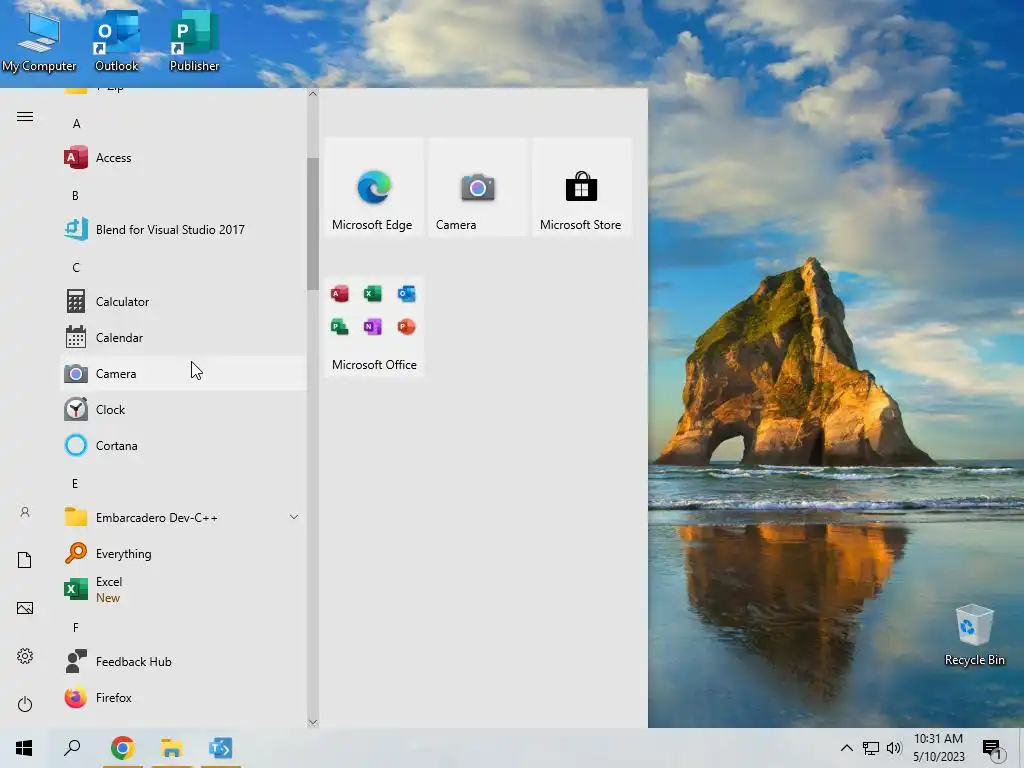Open File Explorer from the taskbar

(x=172, y=748)
